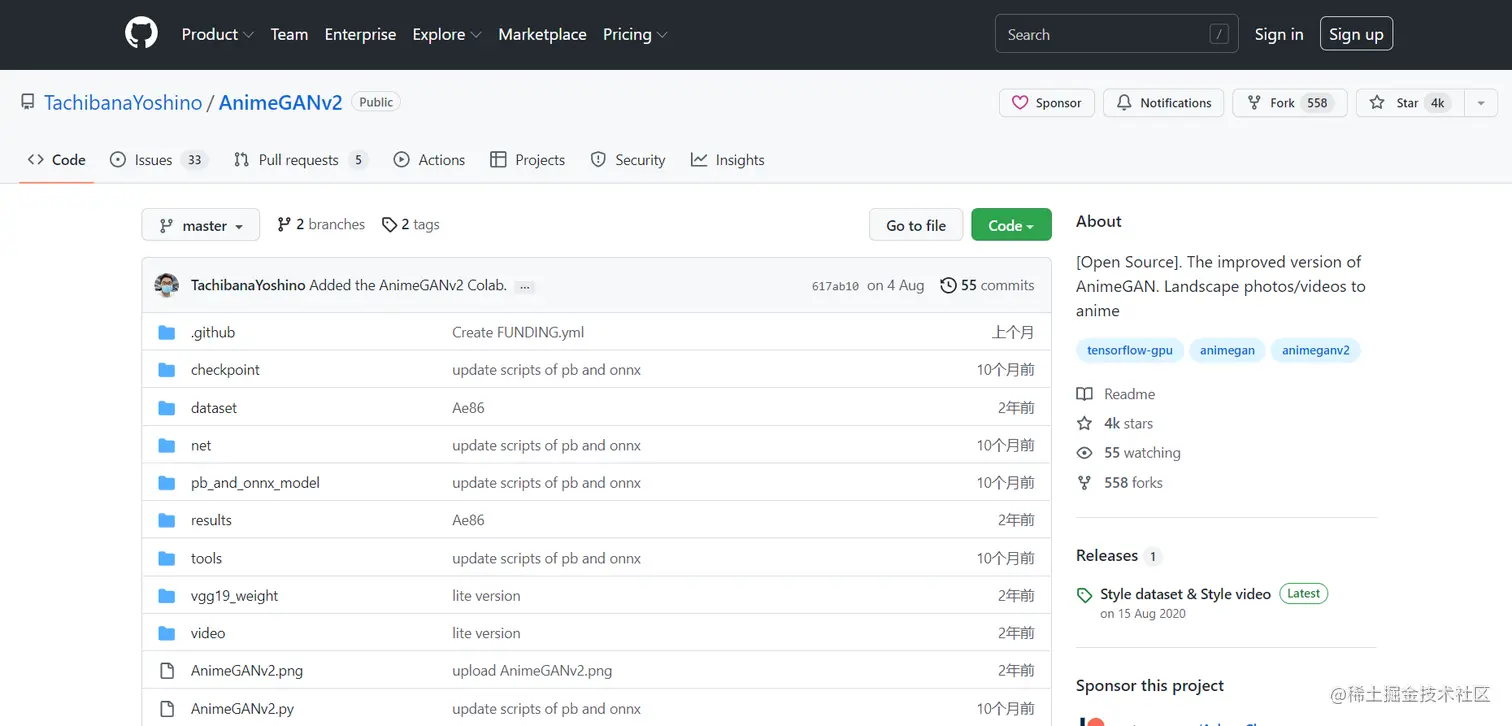Screen dimensions: 1512x726
Task: Click the GitHub logo icon
Action: (x=141, y=34)
